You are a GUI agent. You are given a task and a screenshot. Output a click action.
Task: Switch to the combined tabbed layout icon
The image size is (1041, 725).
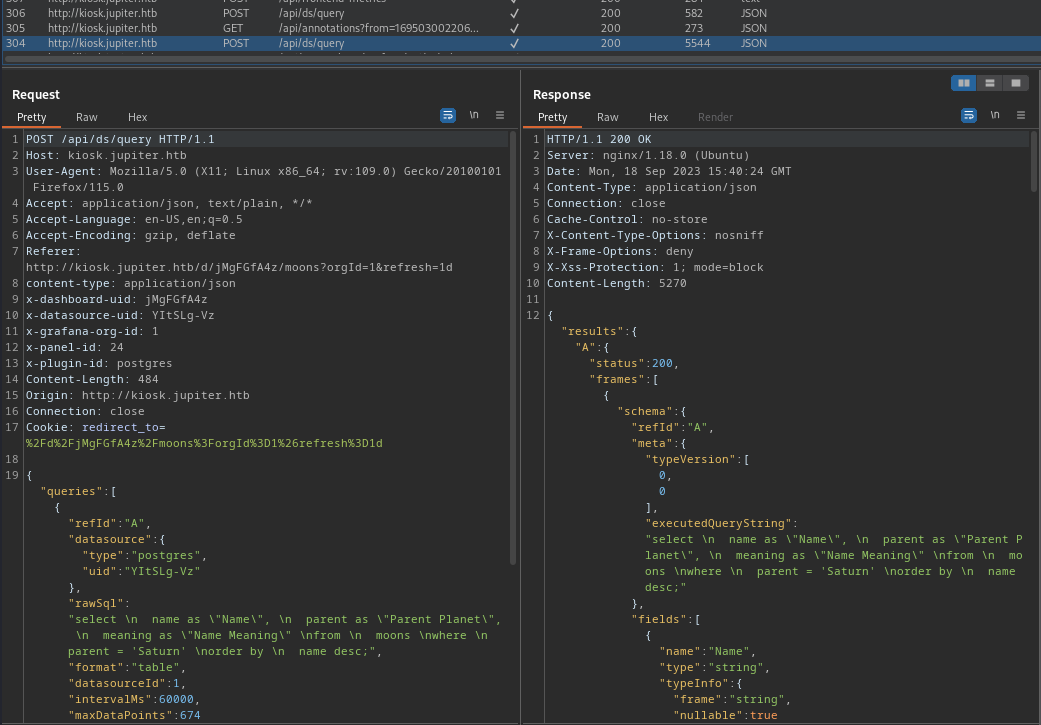(1016, 83)
